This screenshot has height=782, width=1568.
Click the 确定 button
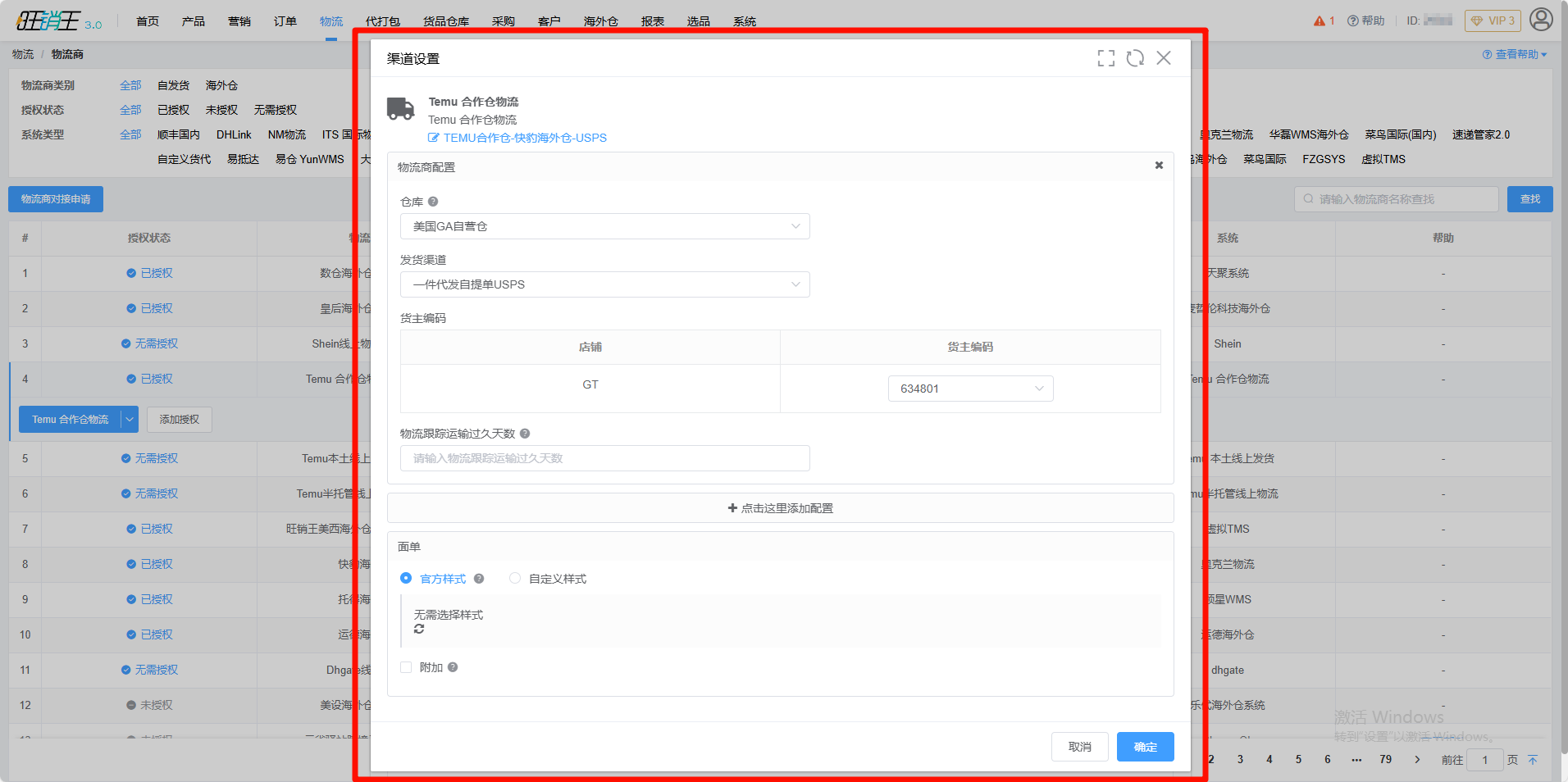coord(1146,747)
